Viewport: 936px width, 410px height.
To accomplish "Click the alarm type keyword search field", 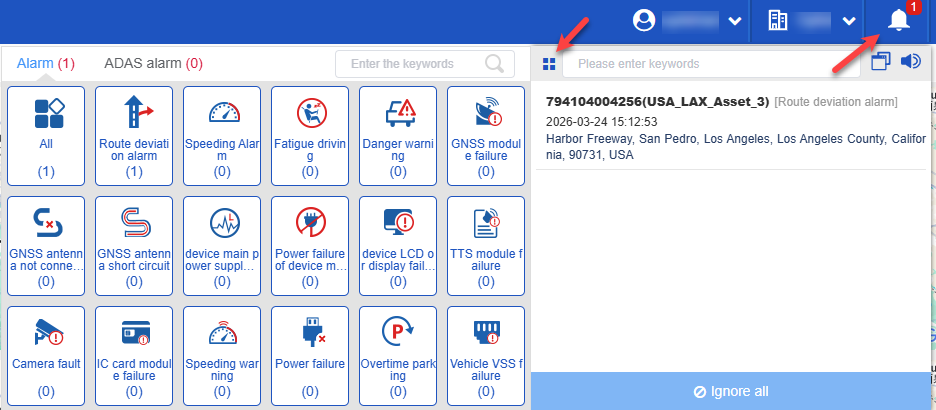I will (410, 64).
